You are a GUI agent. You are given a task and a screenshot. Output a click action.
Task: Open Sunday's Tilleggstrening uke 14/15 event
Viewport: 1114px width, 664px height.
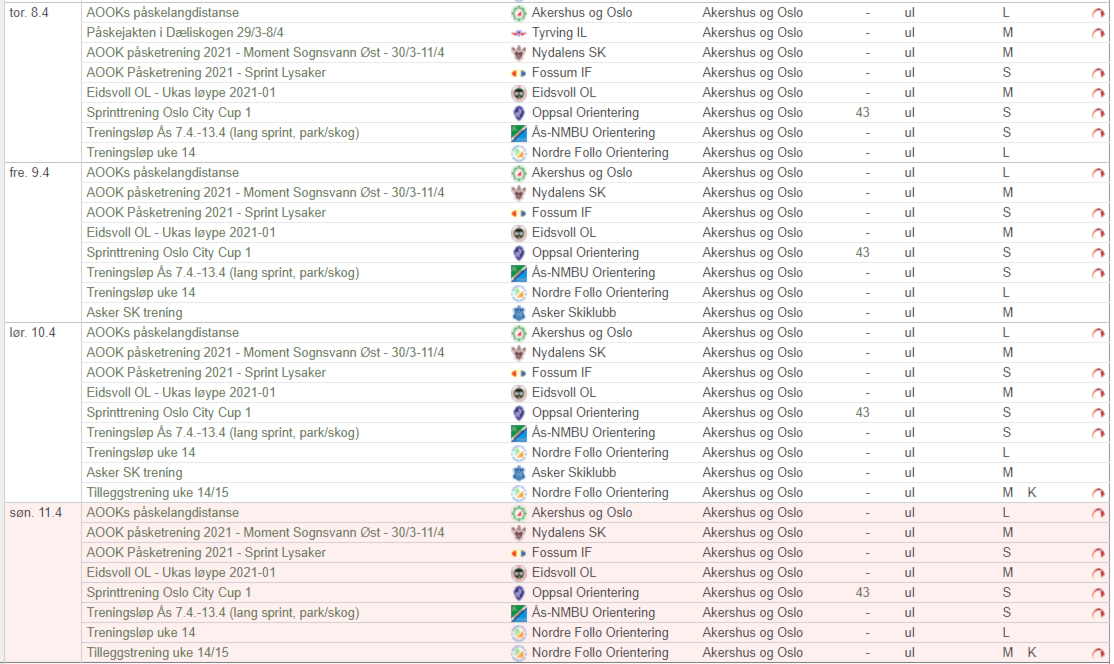(x=157, y=653)
